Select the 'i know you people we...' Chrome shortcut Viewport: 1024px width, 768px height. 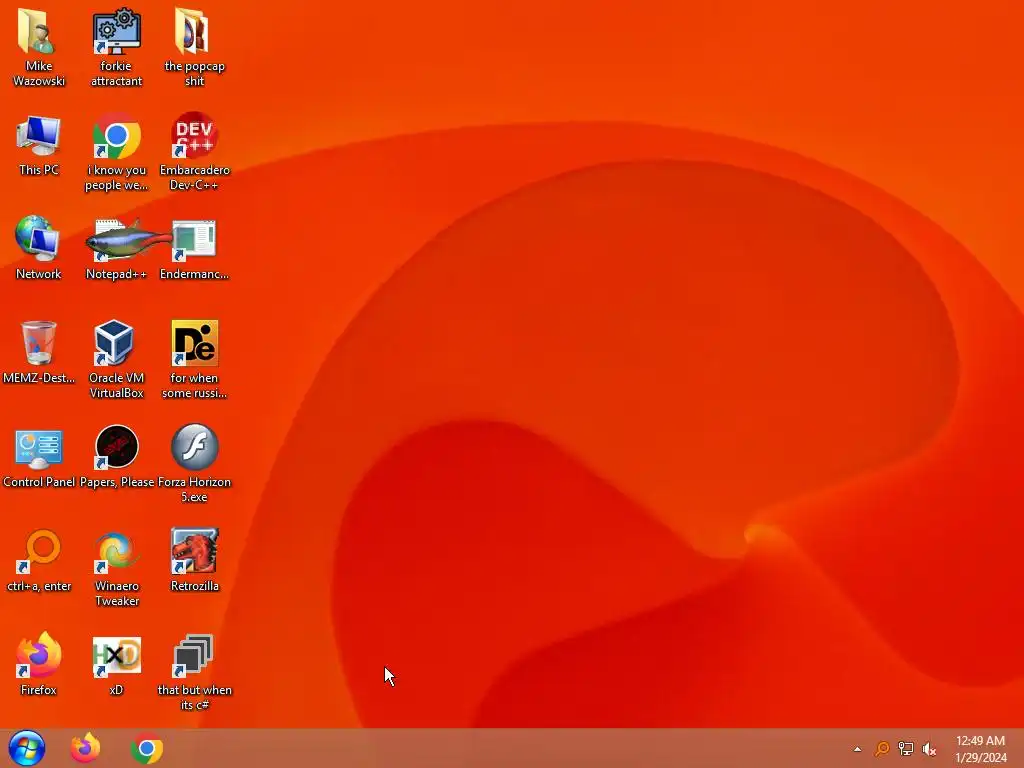[116, 136]
